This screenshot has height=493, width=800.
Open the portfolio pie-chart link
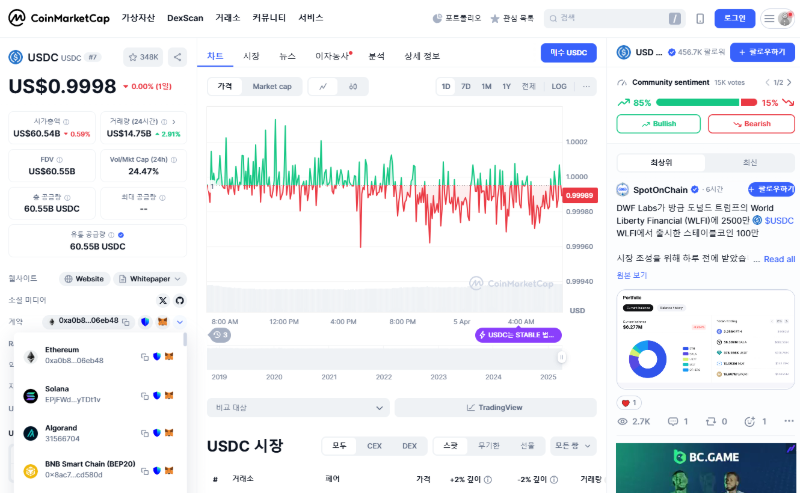point(457,18)
